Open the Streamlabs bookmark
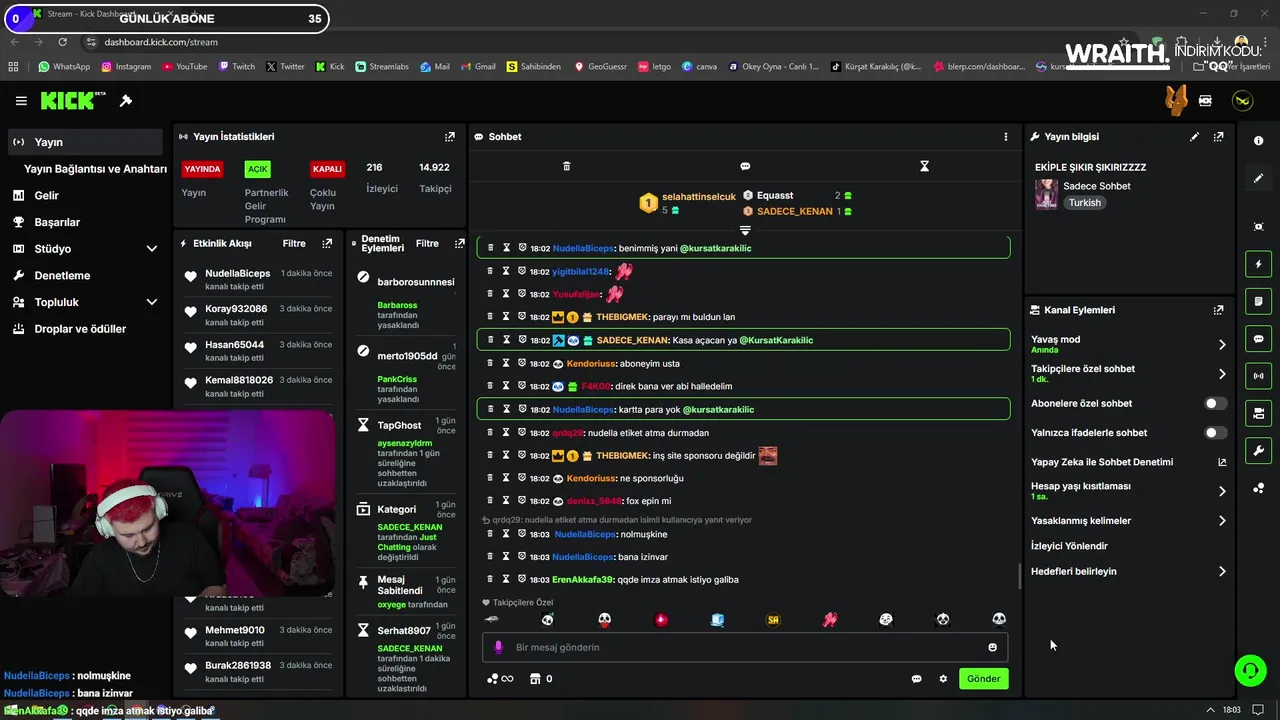 [381, 67]
